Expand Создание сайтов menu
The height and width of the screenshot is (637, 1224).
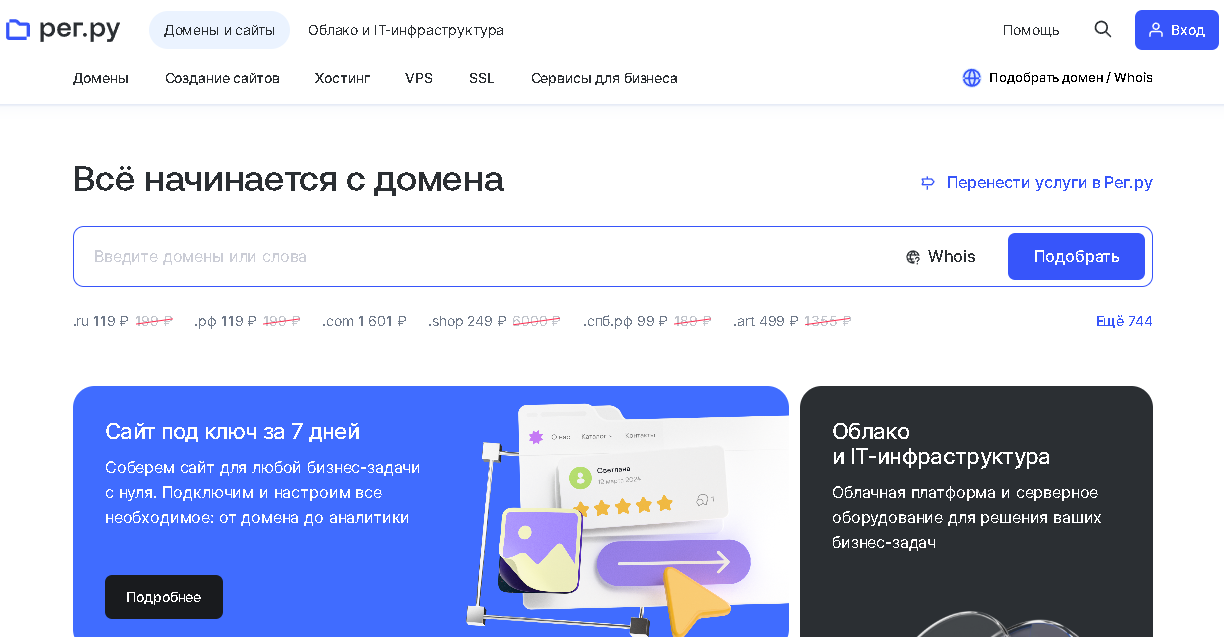222,78
